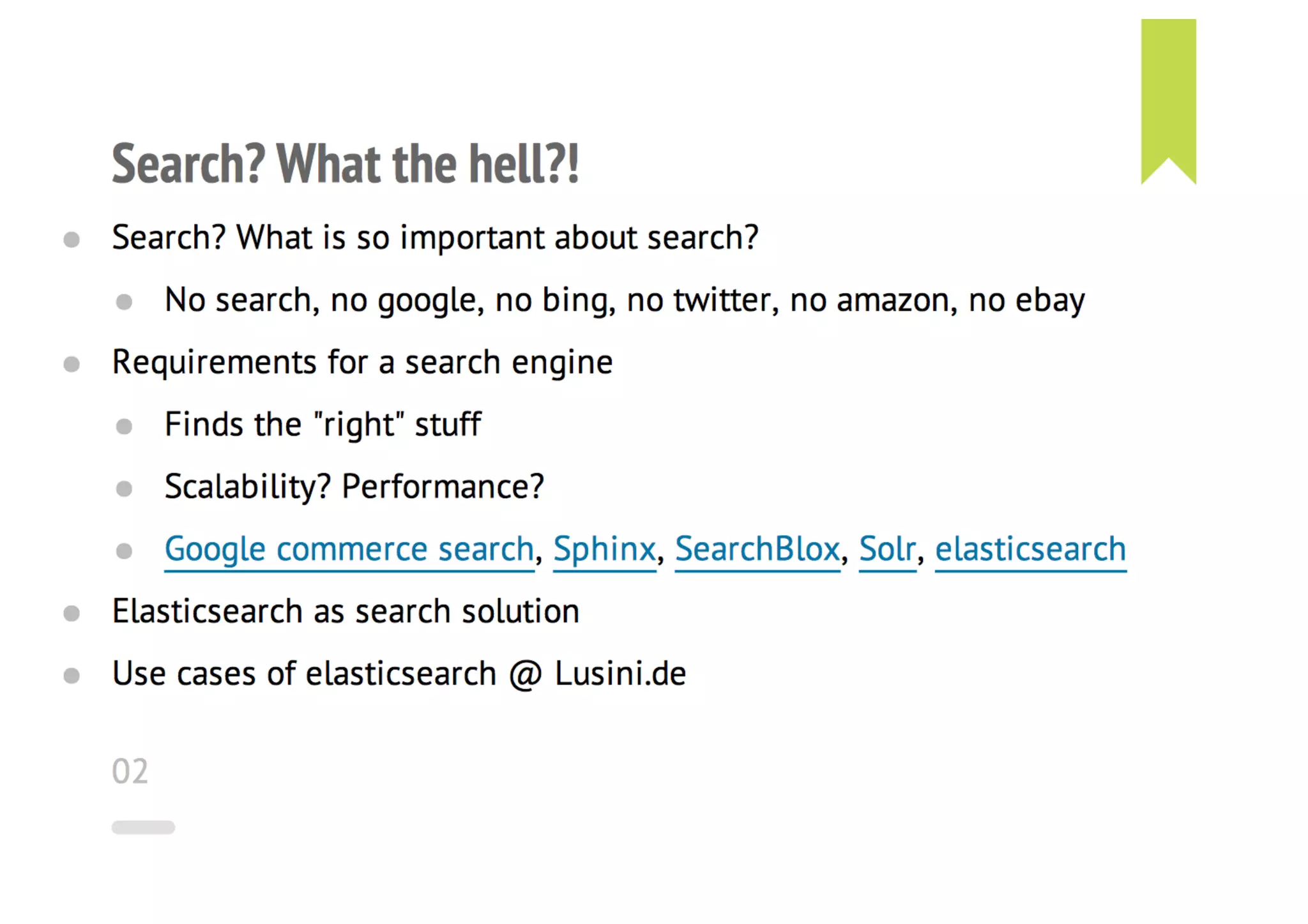Click bullet dot beside 'Requirements for a search engine'
The width and height of the screenshot is (1308, 924).
pyautogui.click(x=72, y=365)
